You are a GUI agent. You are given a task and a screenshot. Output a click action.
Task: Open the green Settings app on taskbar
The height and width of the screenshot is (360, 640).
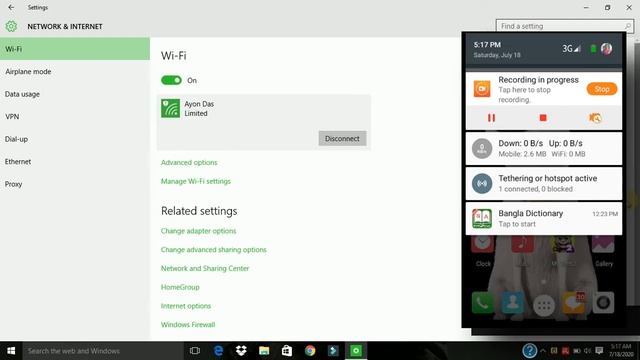click(x=356, y=351)
